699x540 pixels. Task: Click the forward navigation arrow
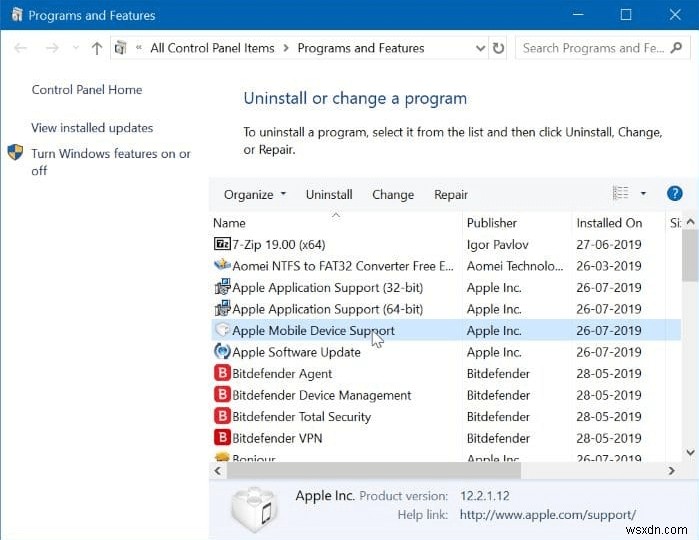[x=52, y=48]
